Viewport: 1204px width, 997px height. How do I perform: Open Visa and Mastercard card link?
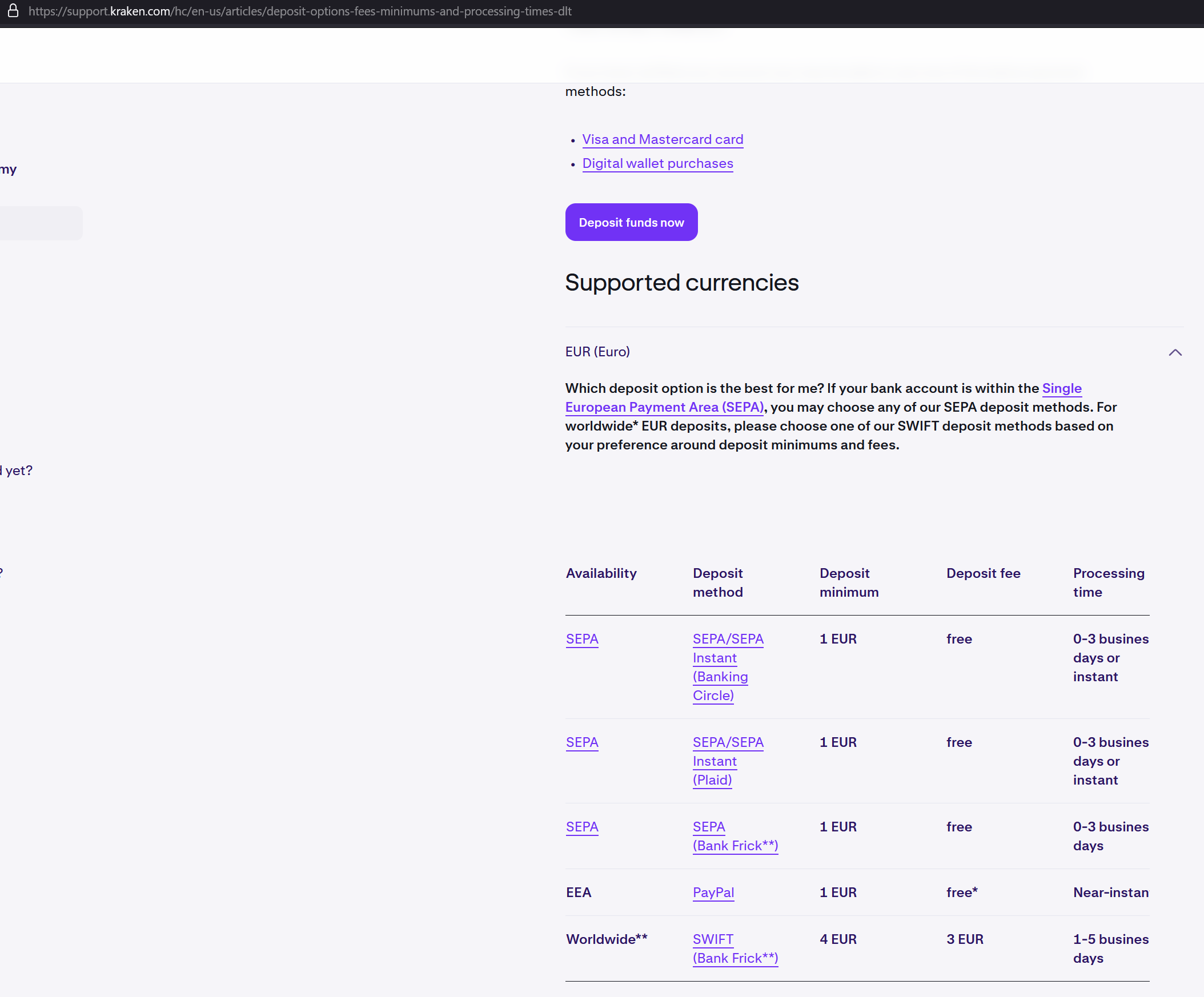pos(662,139)
